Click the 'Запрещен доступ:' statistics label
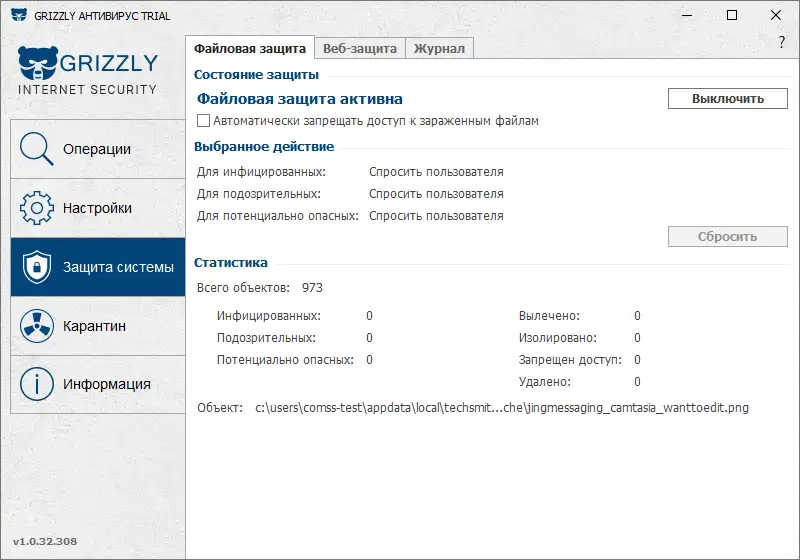800x560 pixels. (570, 360)
